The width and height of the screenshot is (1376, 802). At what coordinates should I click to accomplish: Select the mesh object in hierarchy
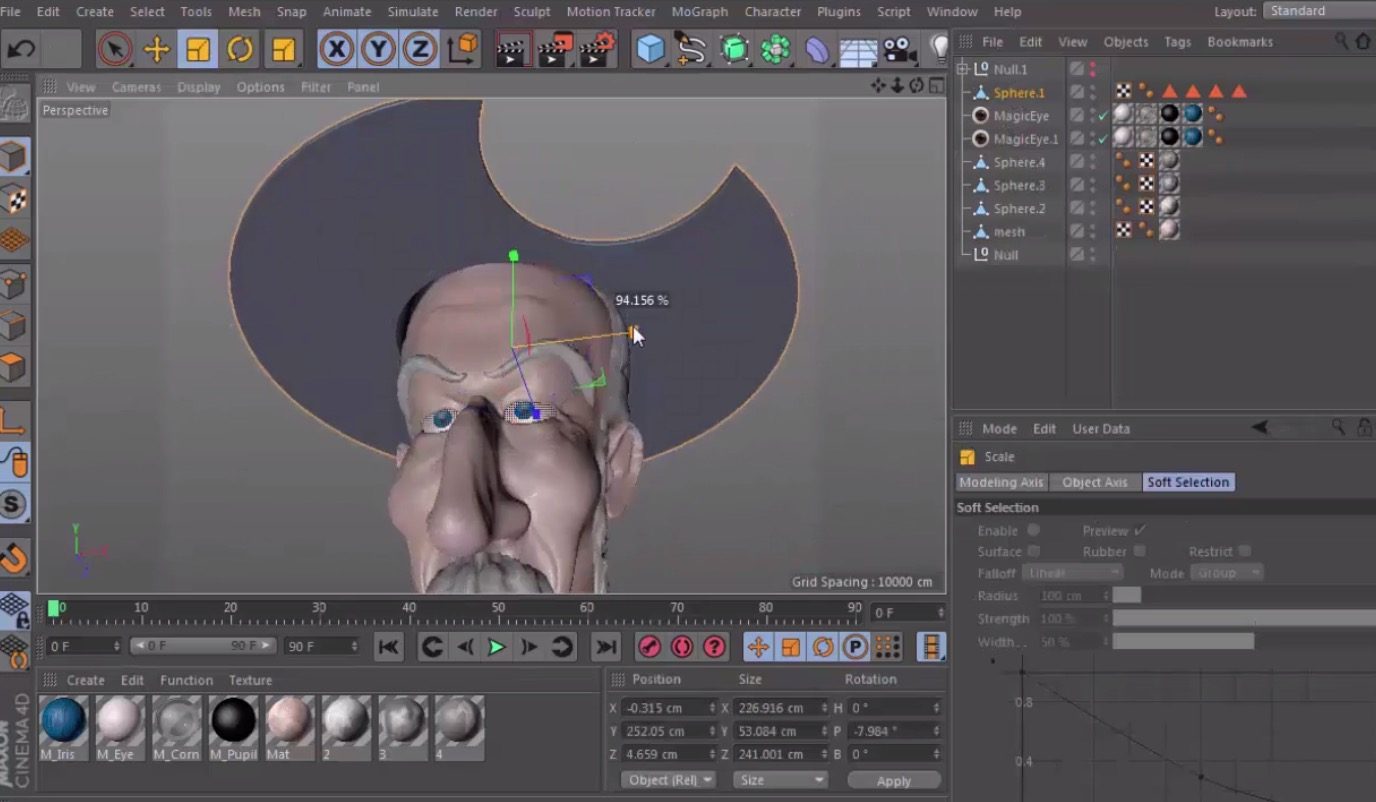tap(1009, 232)
